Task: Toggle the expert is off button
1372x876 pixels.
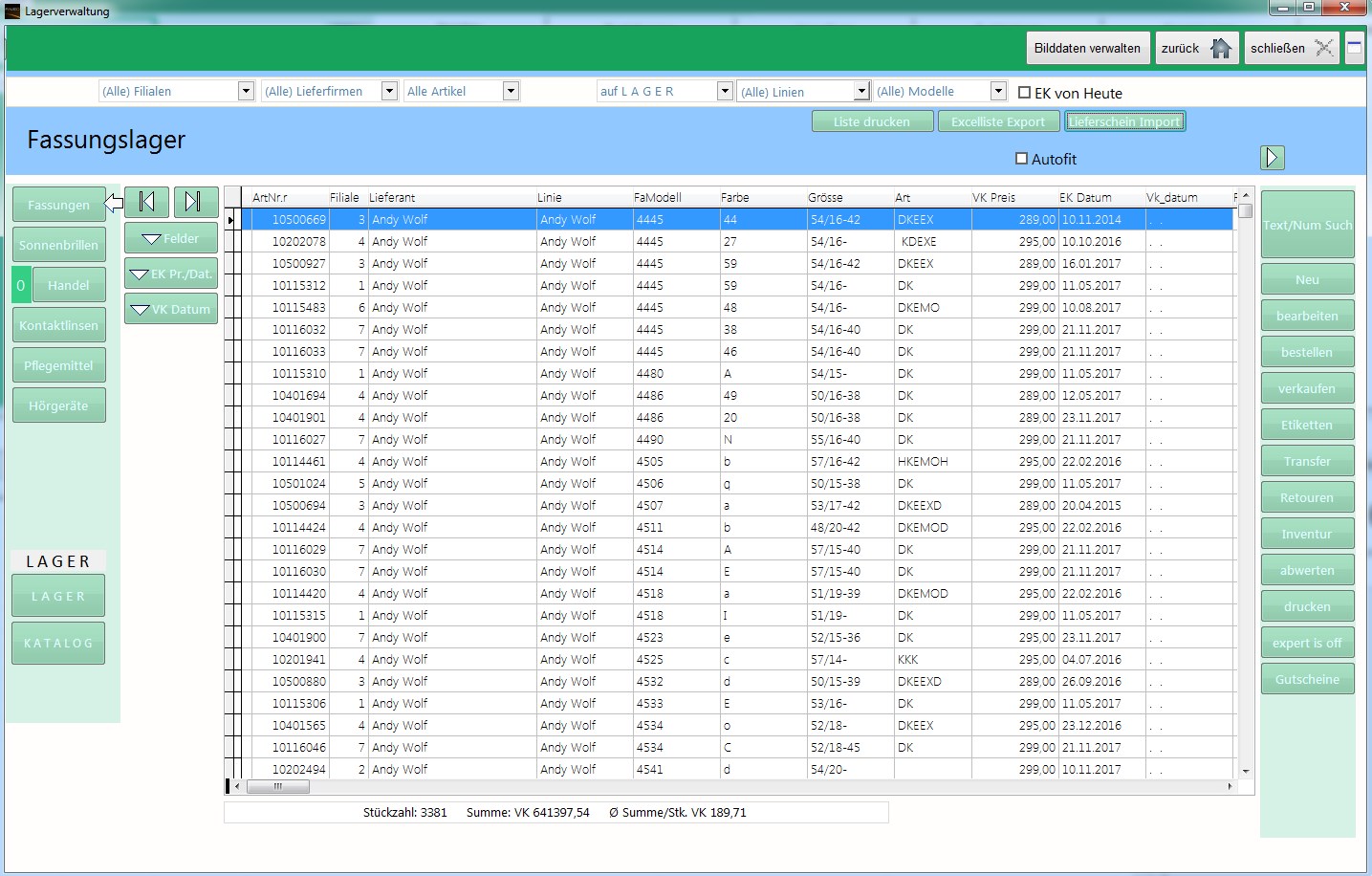Action: point(1306,643)
